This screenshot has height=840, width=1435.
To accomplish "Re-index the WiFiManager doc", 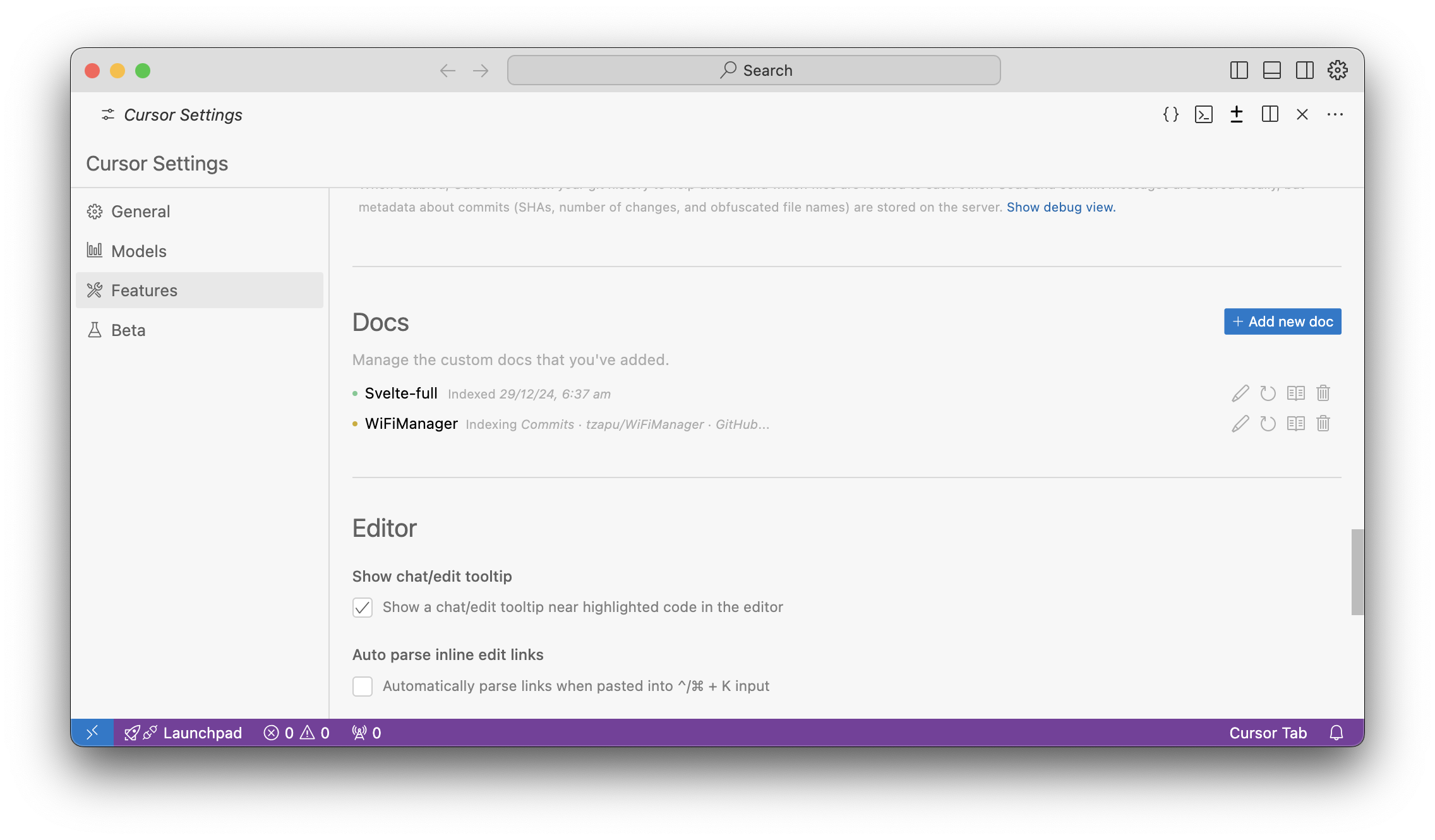I will pyautogui.click(x=1268, y=424).
